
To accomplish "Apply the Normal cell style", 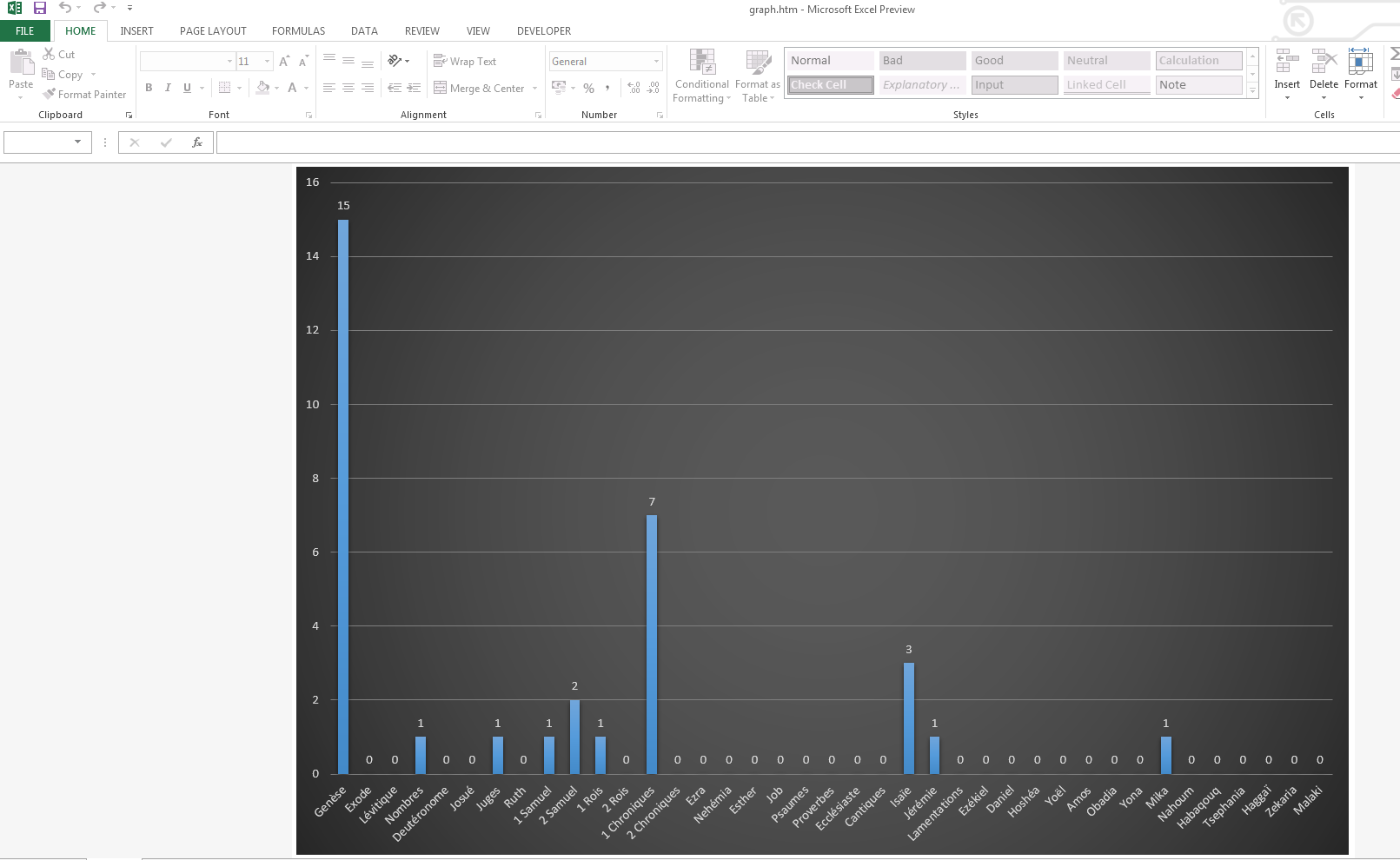I will pos(831,61).
